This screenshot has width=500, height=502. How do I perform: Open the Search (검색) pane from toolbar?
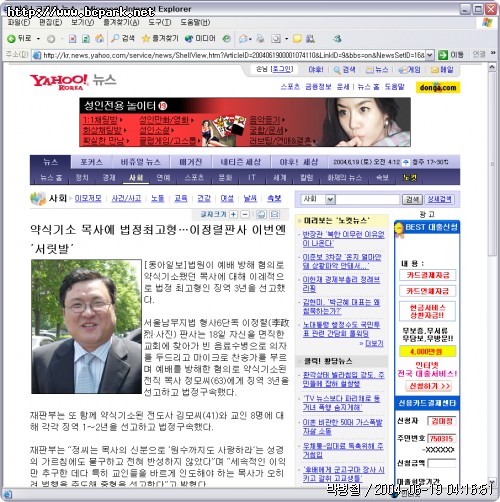coord(123,39)
